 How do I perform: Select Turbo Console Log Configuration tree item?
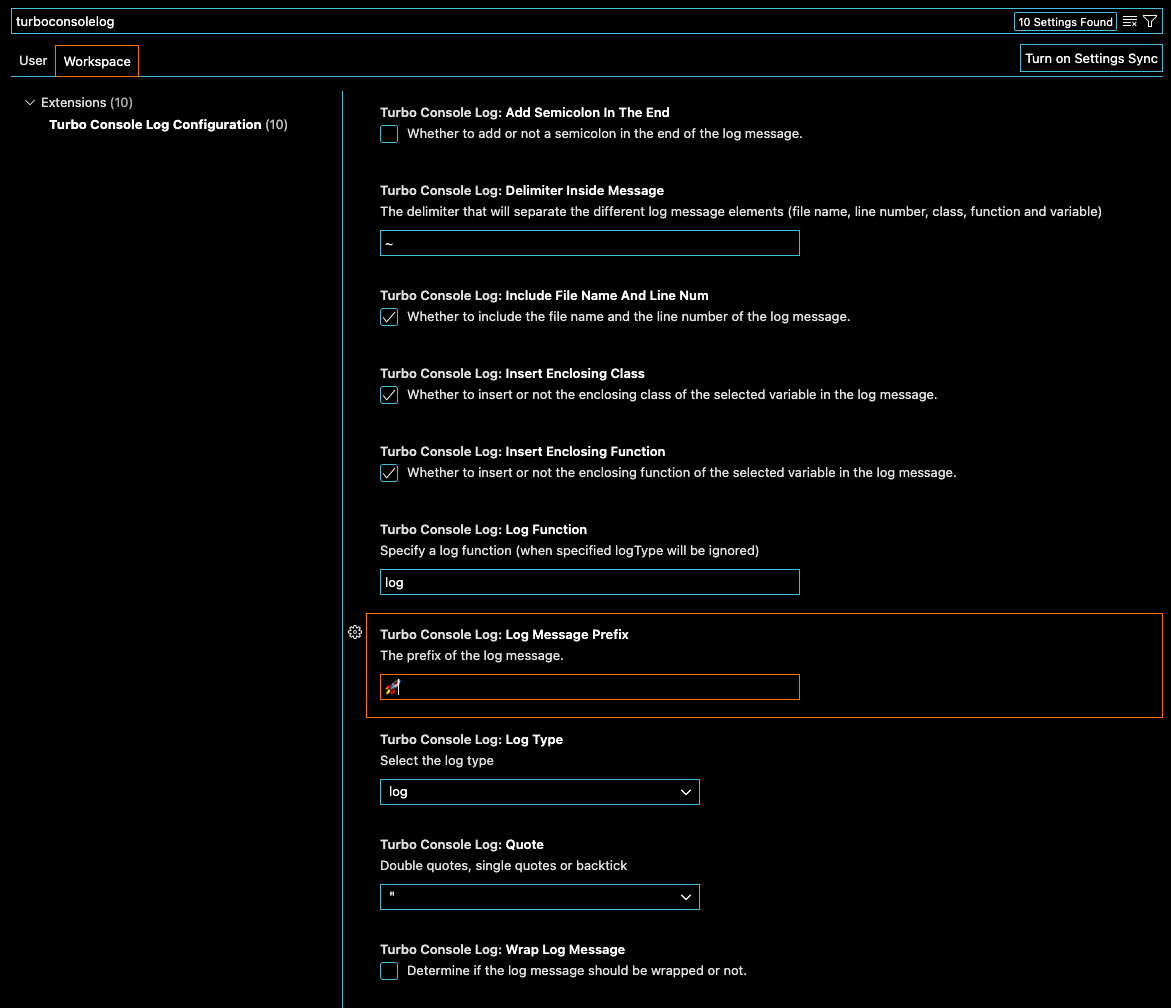168,125
